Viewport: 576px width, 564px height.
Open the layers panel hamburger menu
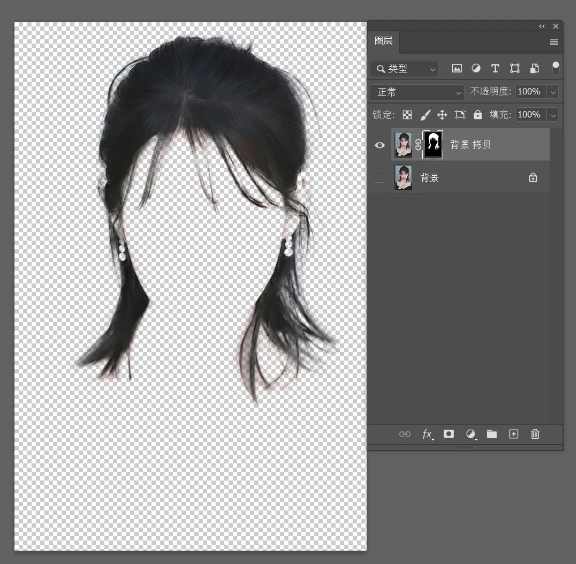(x=554, y=42)
